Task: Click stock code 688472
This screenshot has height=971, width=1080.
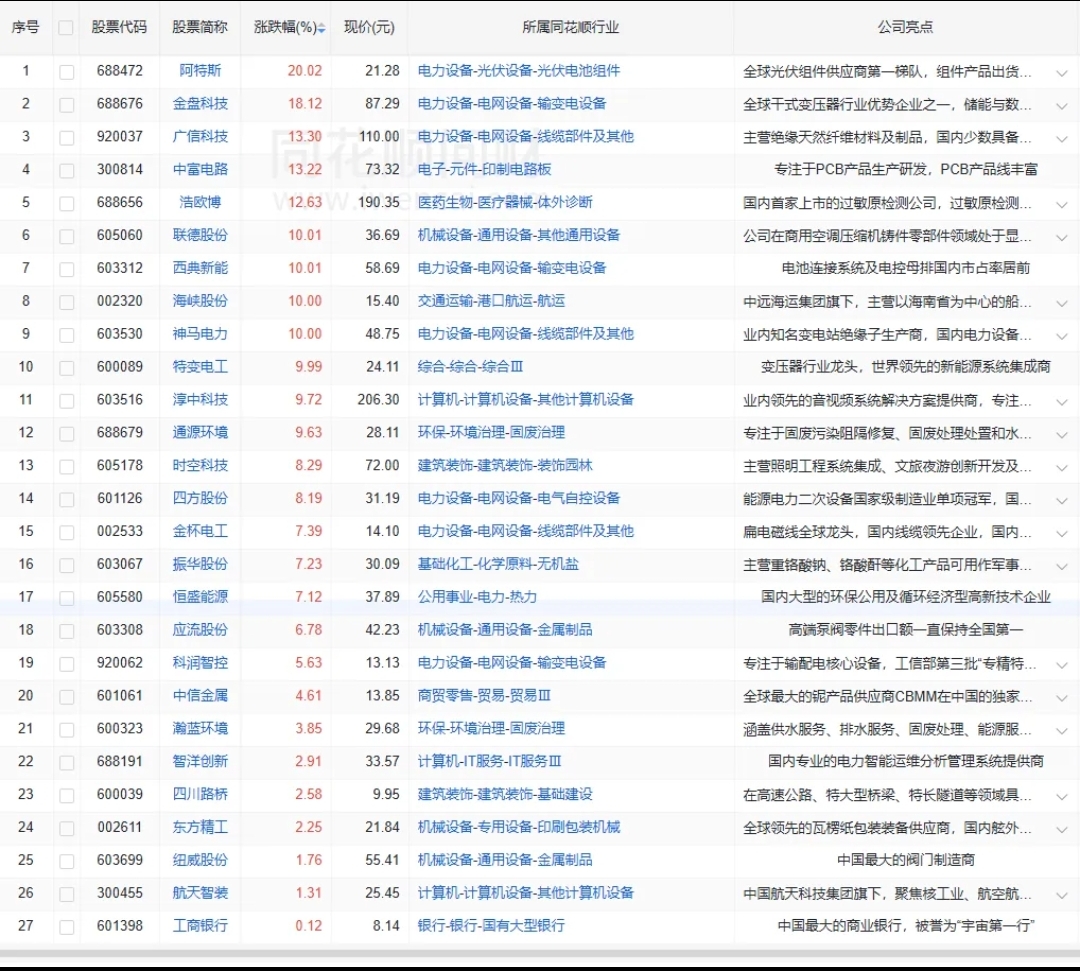Action: point(119,71)
